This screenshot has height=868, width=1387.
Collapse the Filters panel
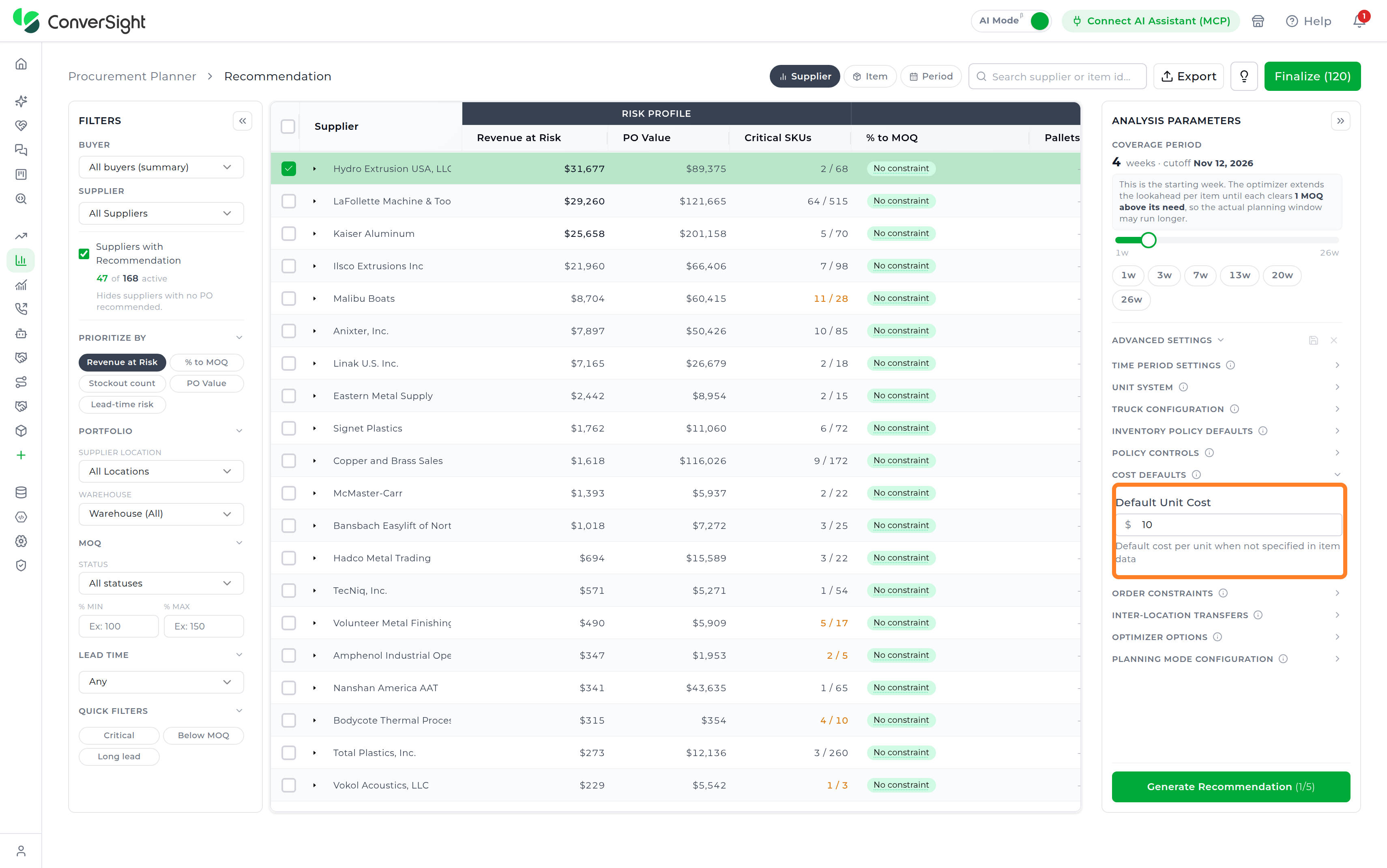coord(243,120)
